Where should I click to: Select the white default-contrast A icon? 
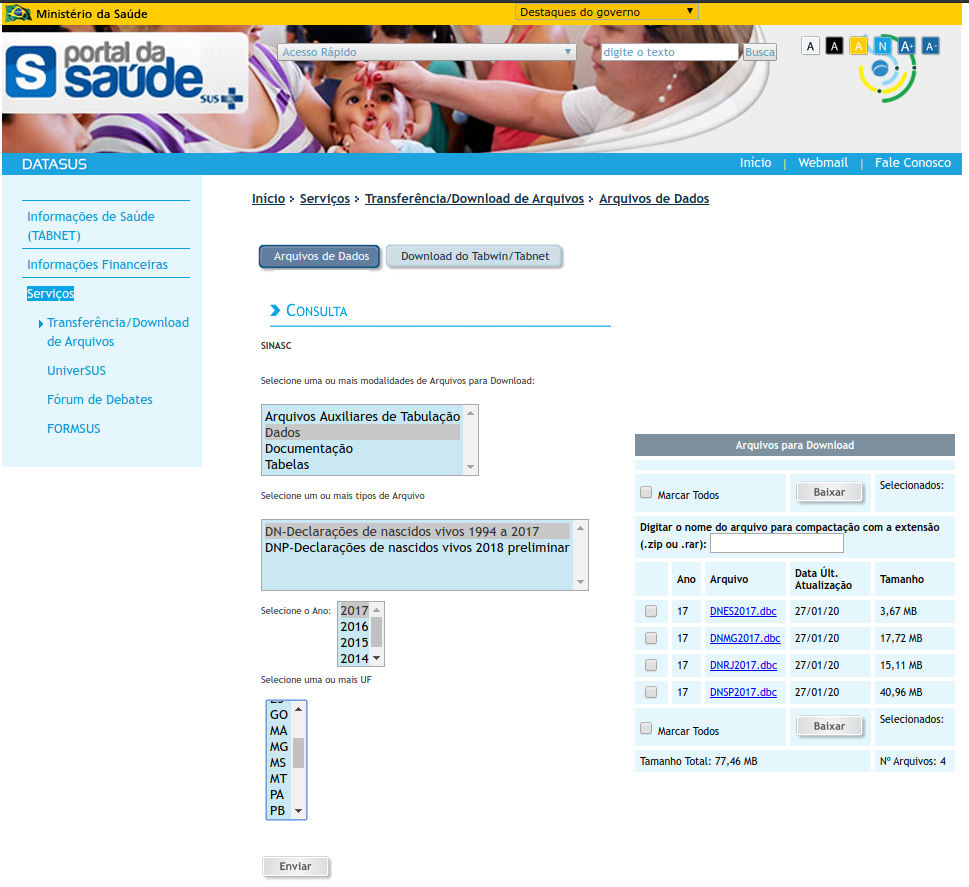810,46
